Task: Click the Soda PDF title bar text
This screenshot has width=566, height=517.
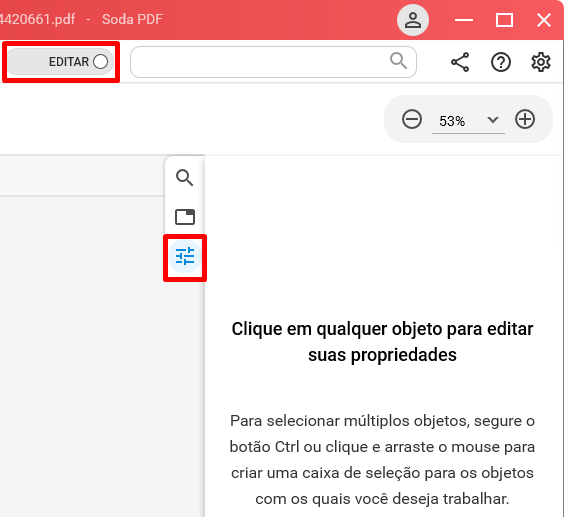Action: [x=132, y=19]
